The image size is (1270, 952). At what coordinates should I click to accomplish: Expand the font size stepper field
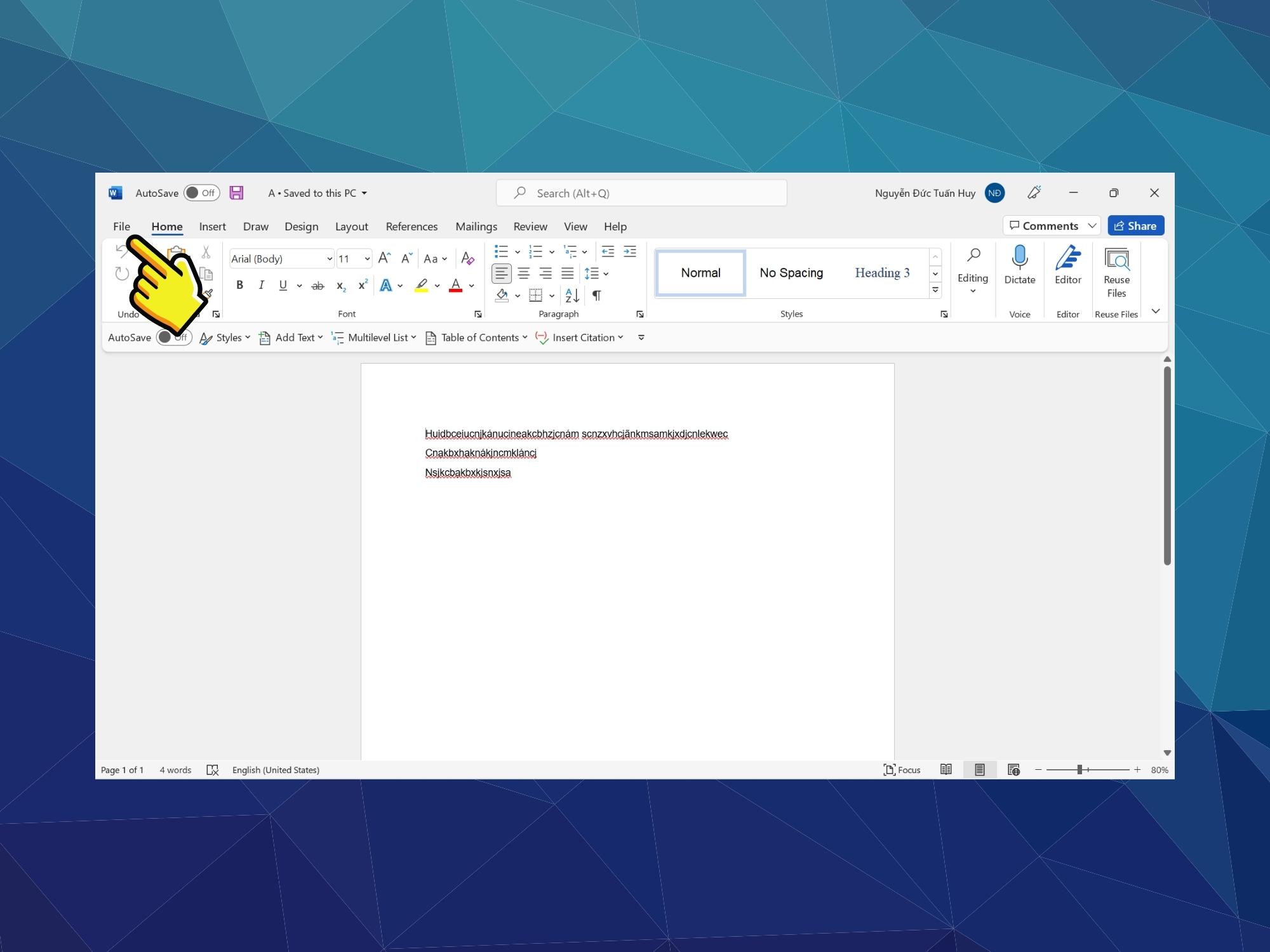tap(366, 258)
